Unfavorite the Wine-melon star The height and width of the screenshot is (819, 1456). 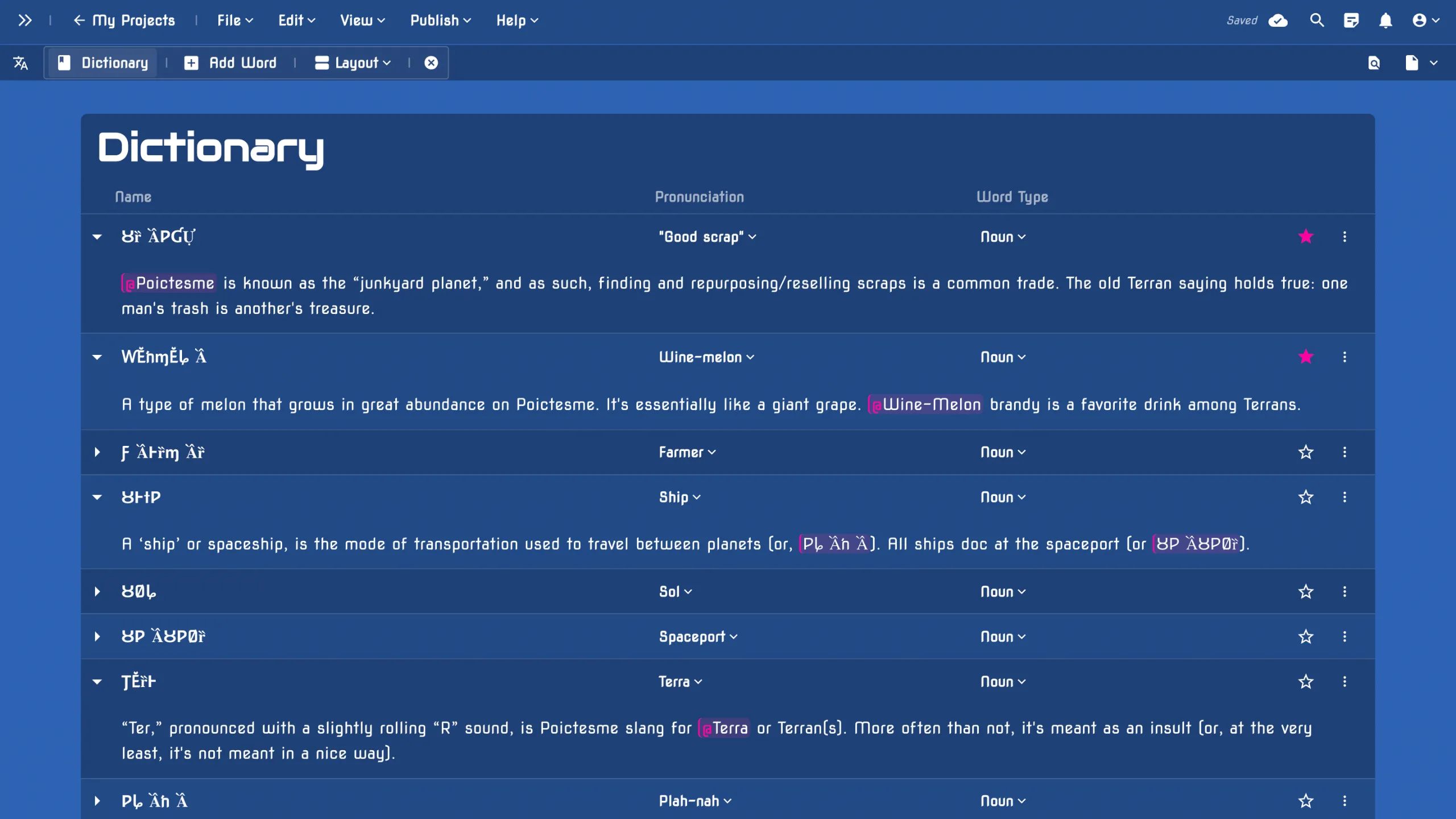coord(1306,357)
